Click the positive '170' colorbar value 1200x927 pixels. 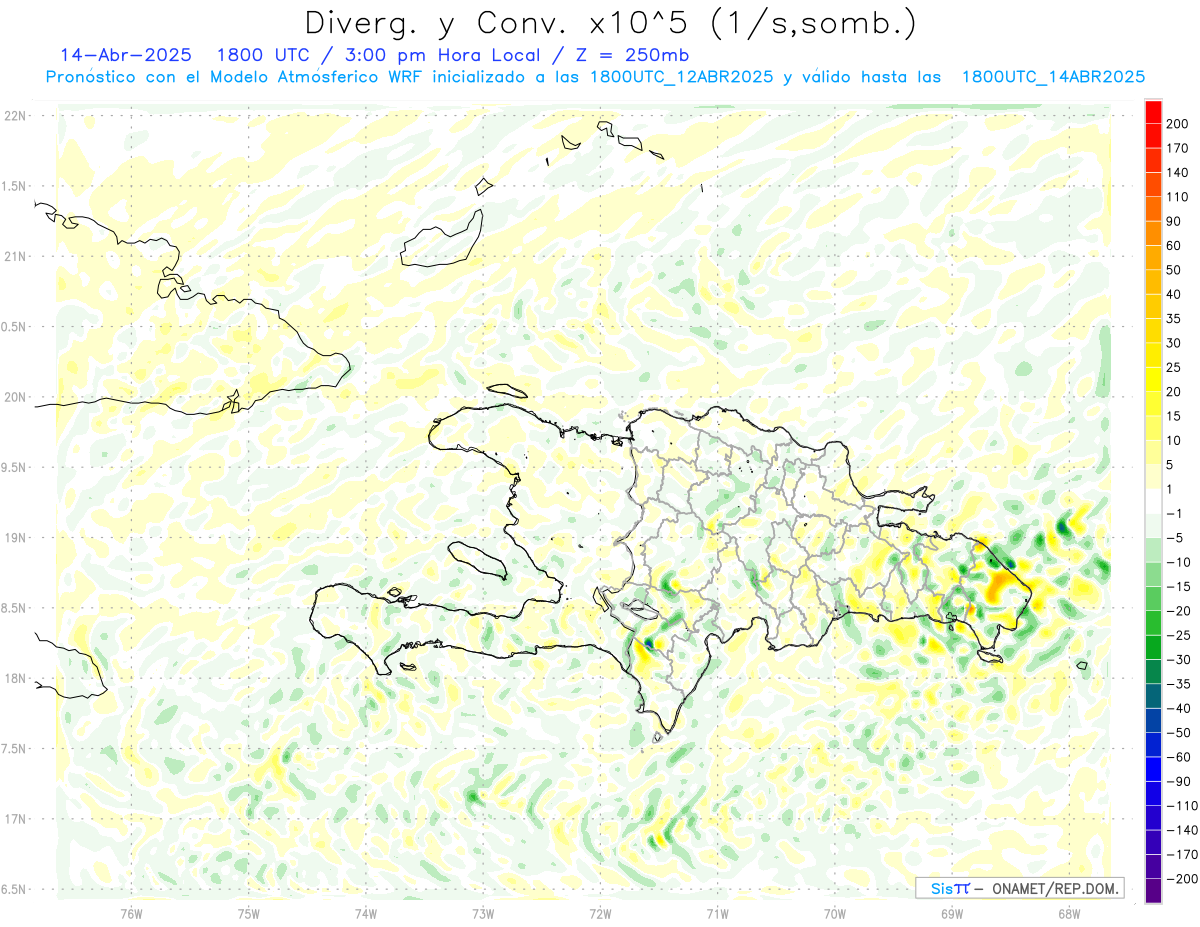click(x=1177, y=149)
